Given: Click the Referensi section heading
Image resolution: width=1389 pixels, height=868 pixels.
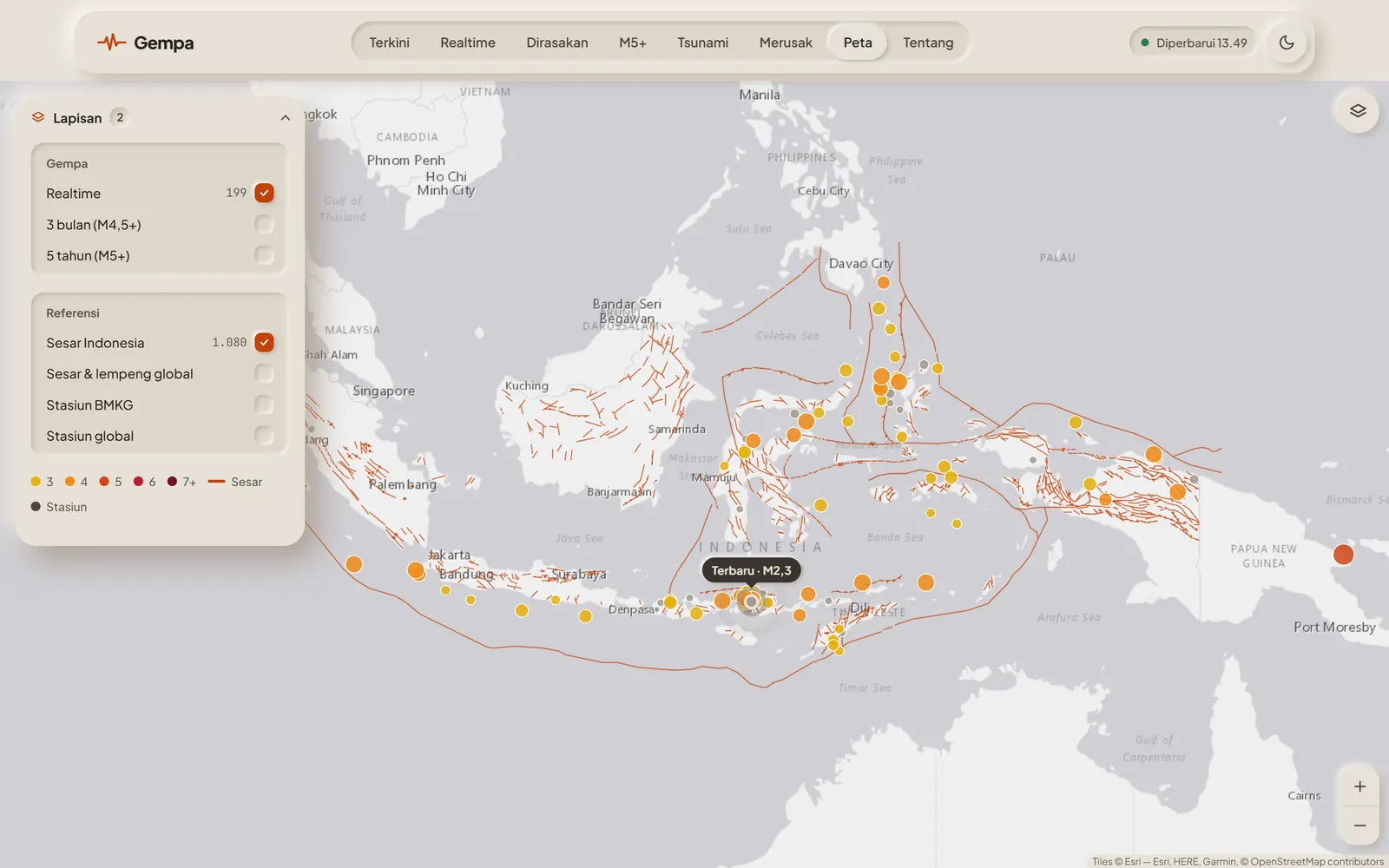Looking at the screenshot, I should point(73,313).
